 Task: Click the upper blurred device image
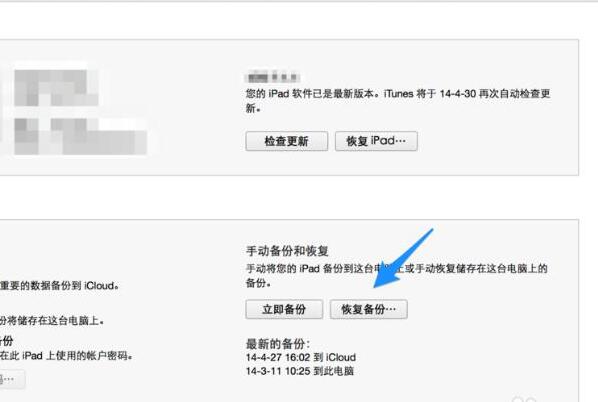(x=56, y=87)
